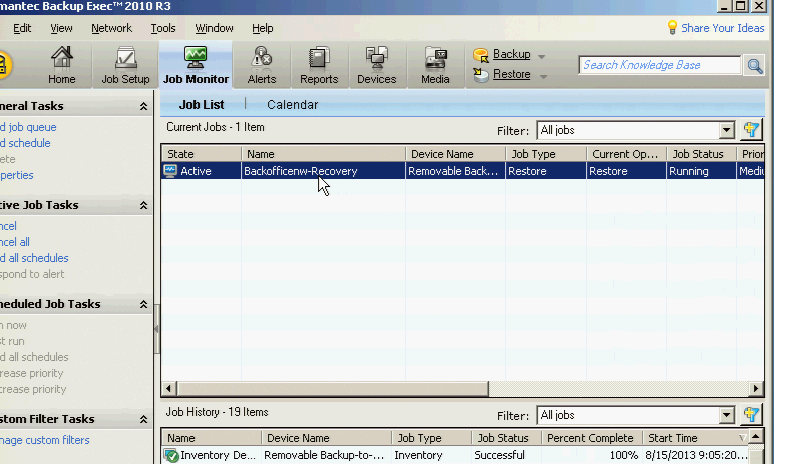Collapse the Active Job Tasks section
Viewport: 792px width, 464px height.
pos(143,205)
